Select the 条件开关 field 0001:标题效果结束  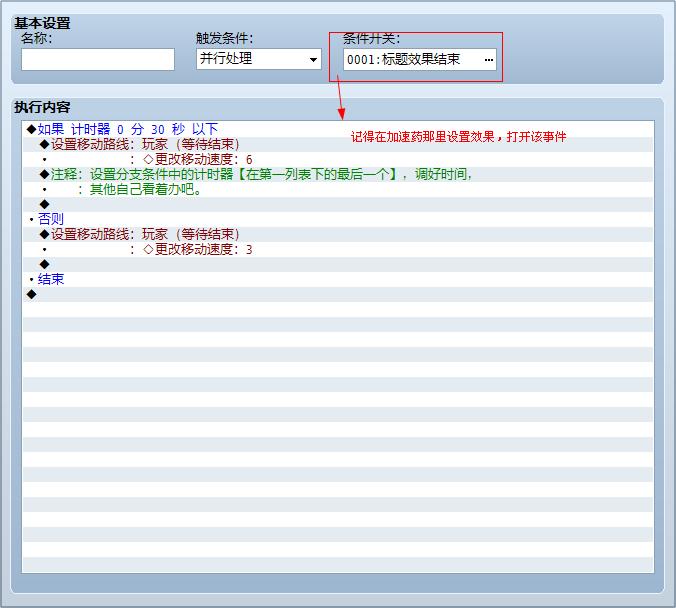click(x=419, y=60)
